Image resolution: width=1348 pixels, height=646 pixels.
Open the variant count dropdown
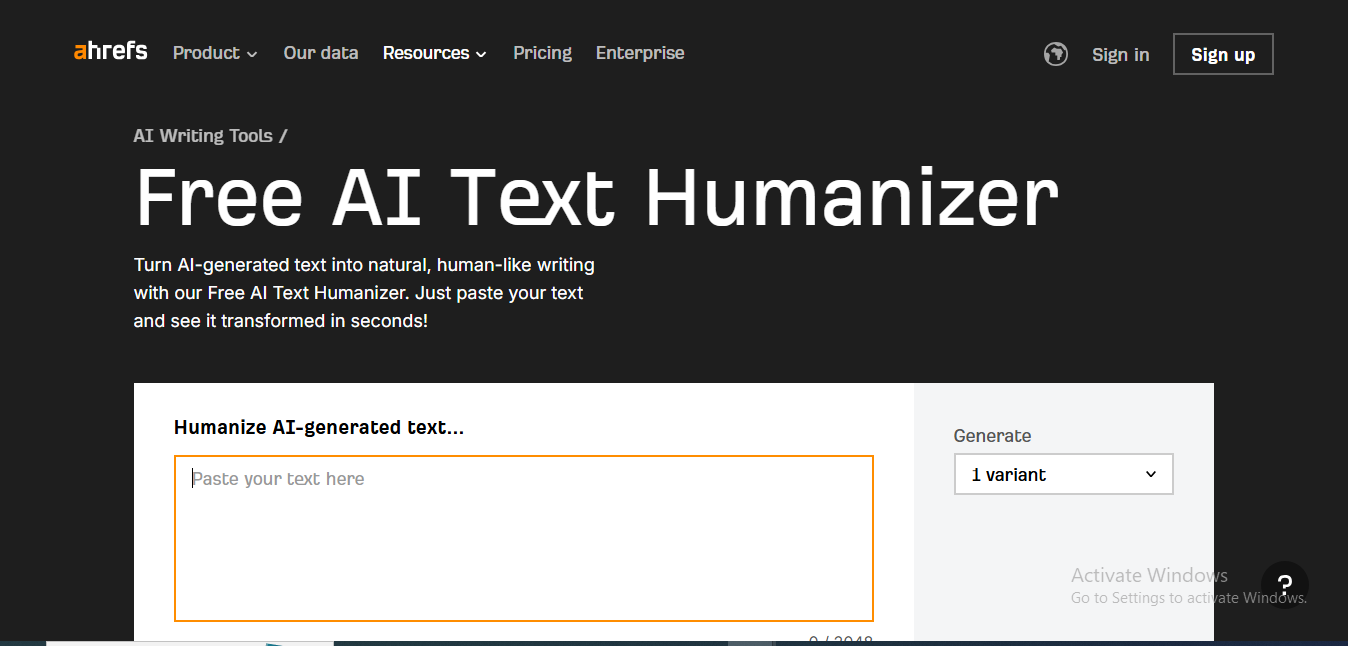[x=1063, y=473]
